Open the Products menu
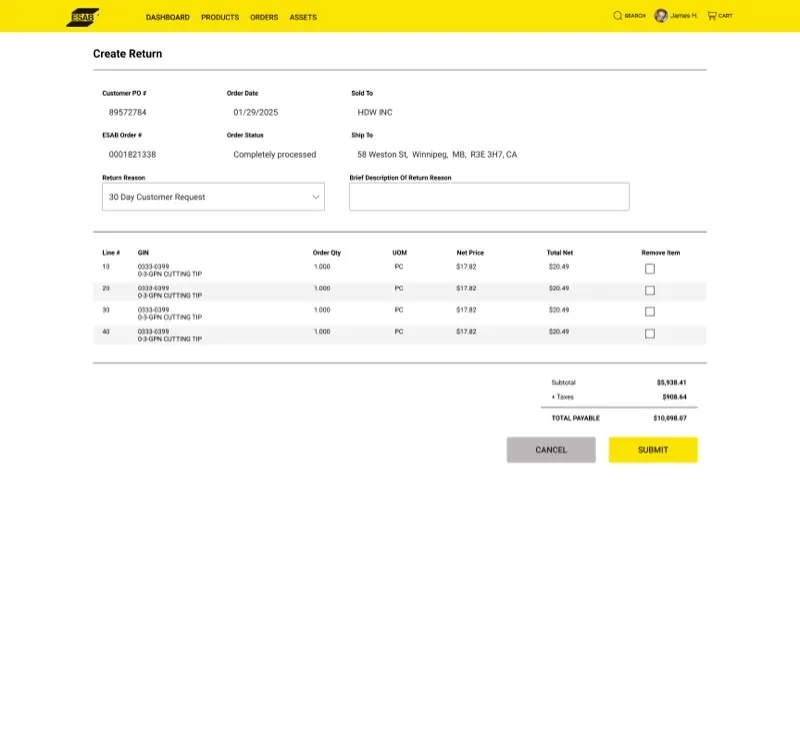Screen dimensions: 800x750 (x=220, y=17)
